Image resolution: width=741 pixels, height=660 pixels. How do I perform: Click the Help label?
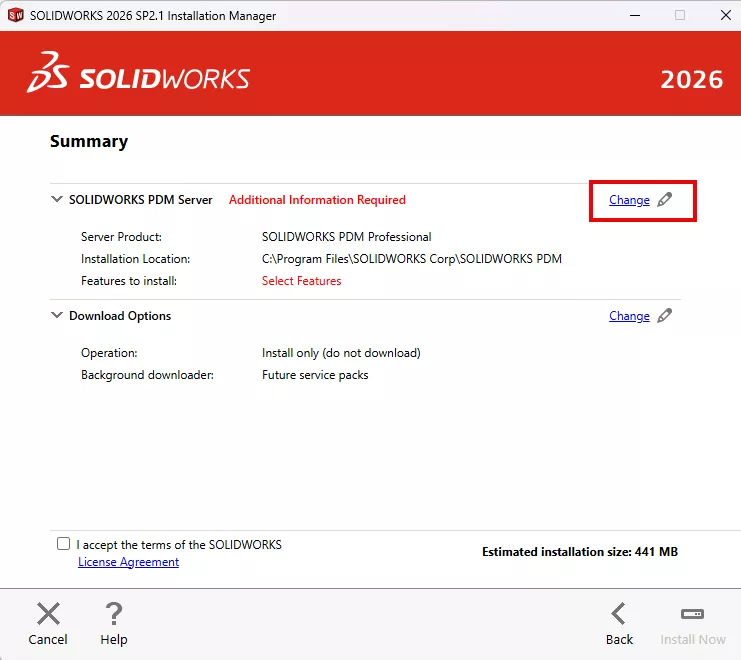(114, 639)
